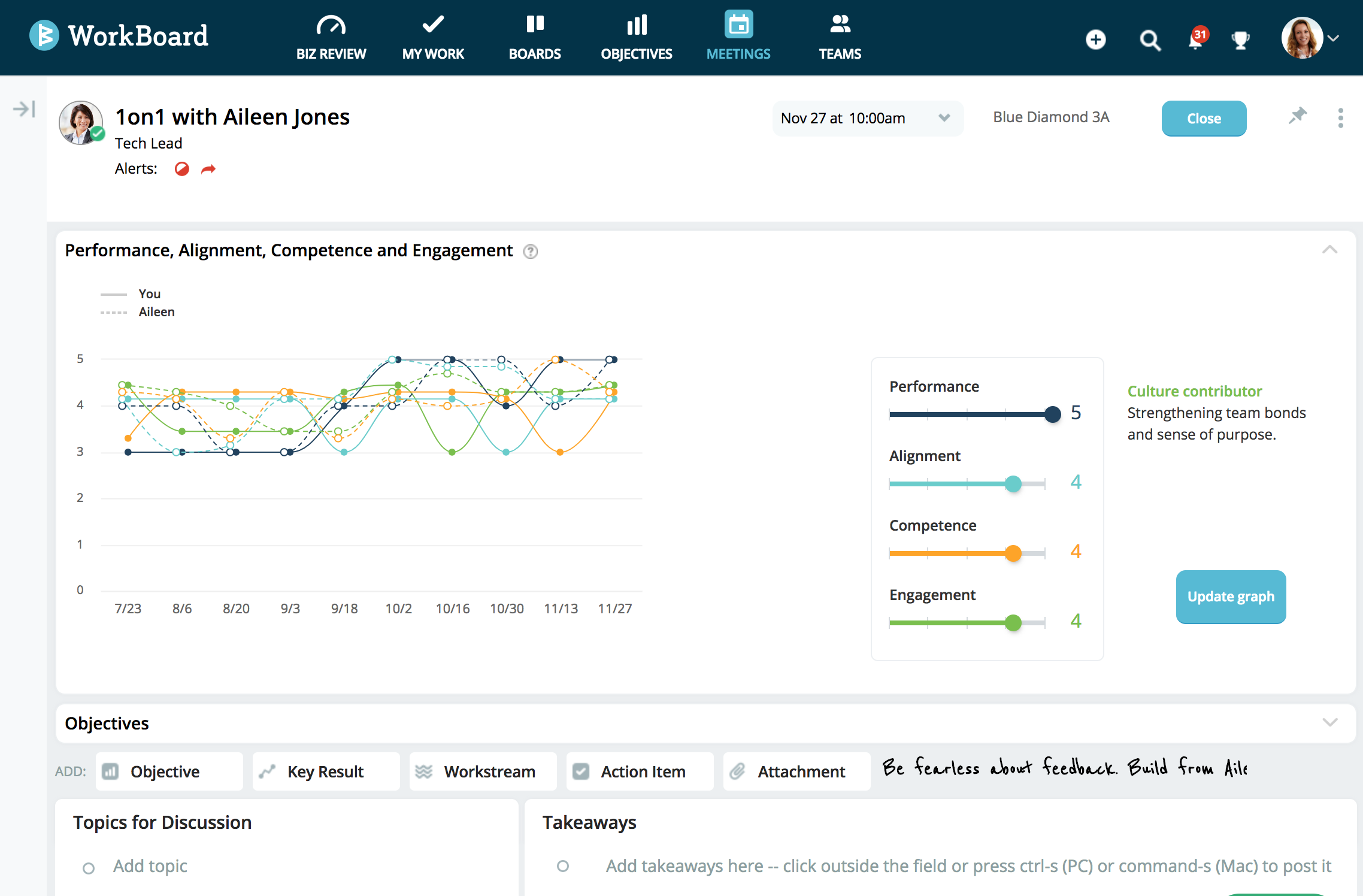Adjust the Engagement slider handle

pos(1013,622)
